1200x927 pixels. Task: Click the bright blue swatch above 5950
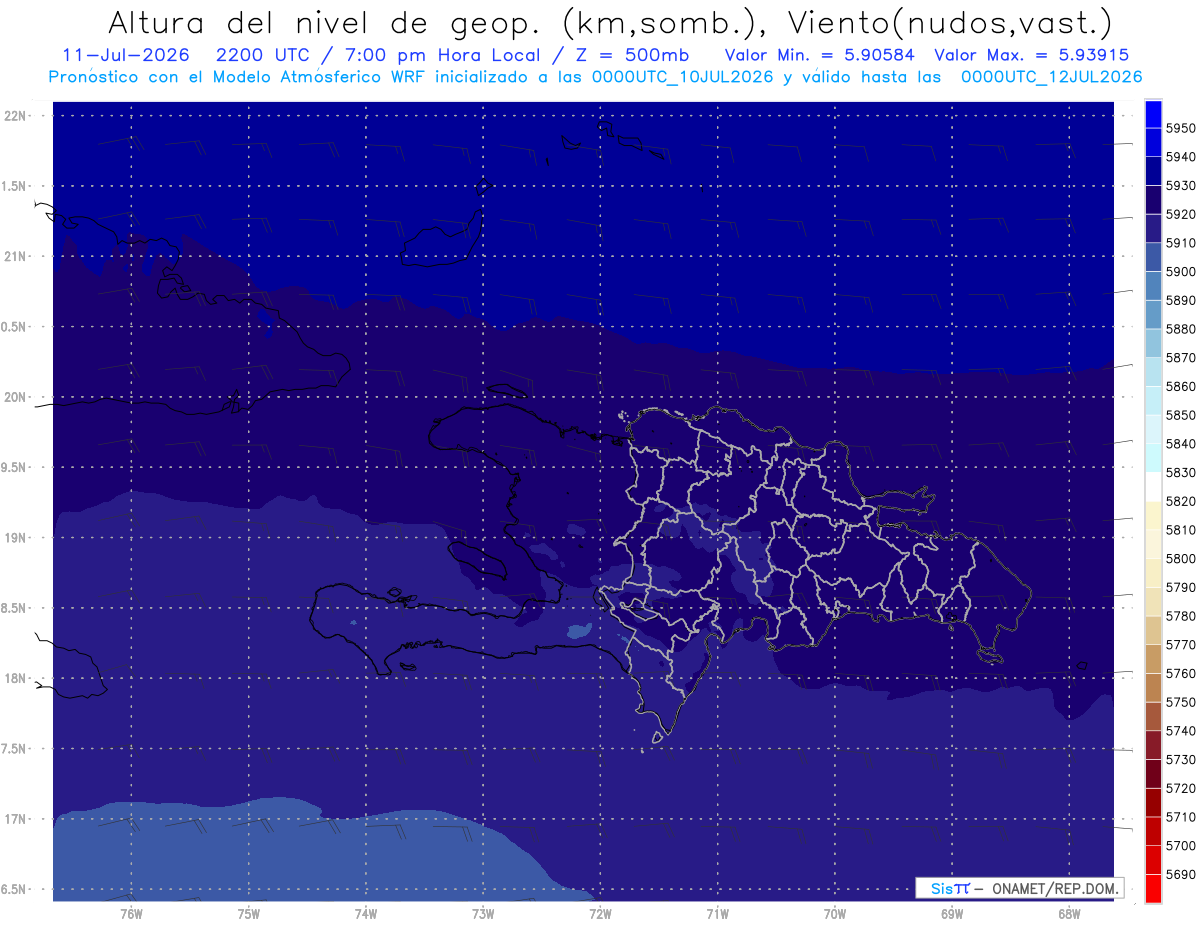click(x=1153, y=113)
